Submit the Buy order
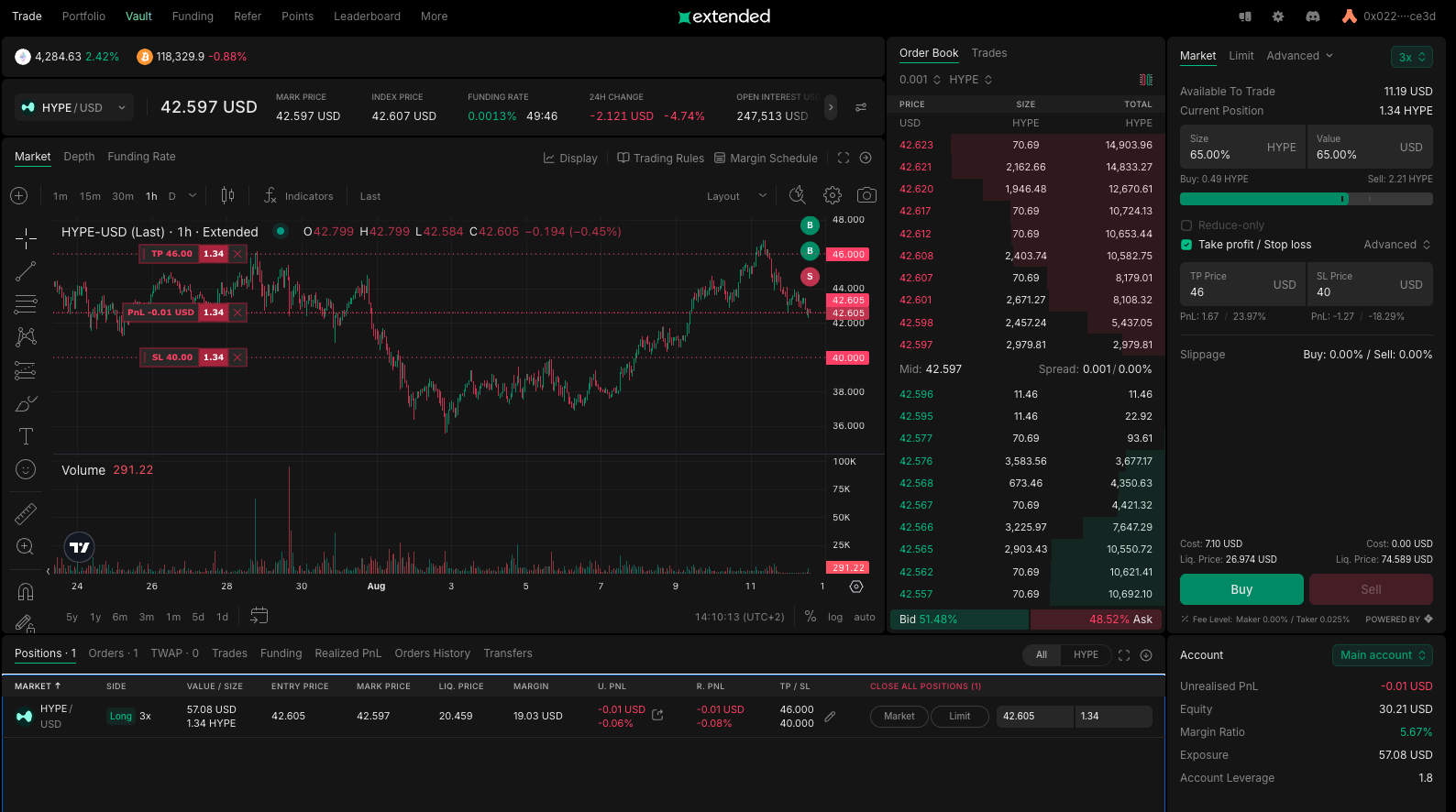The width and height of the screenshot is (1456, 812). (x=1241, y=589)
